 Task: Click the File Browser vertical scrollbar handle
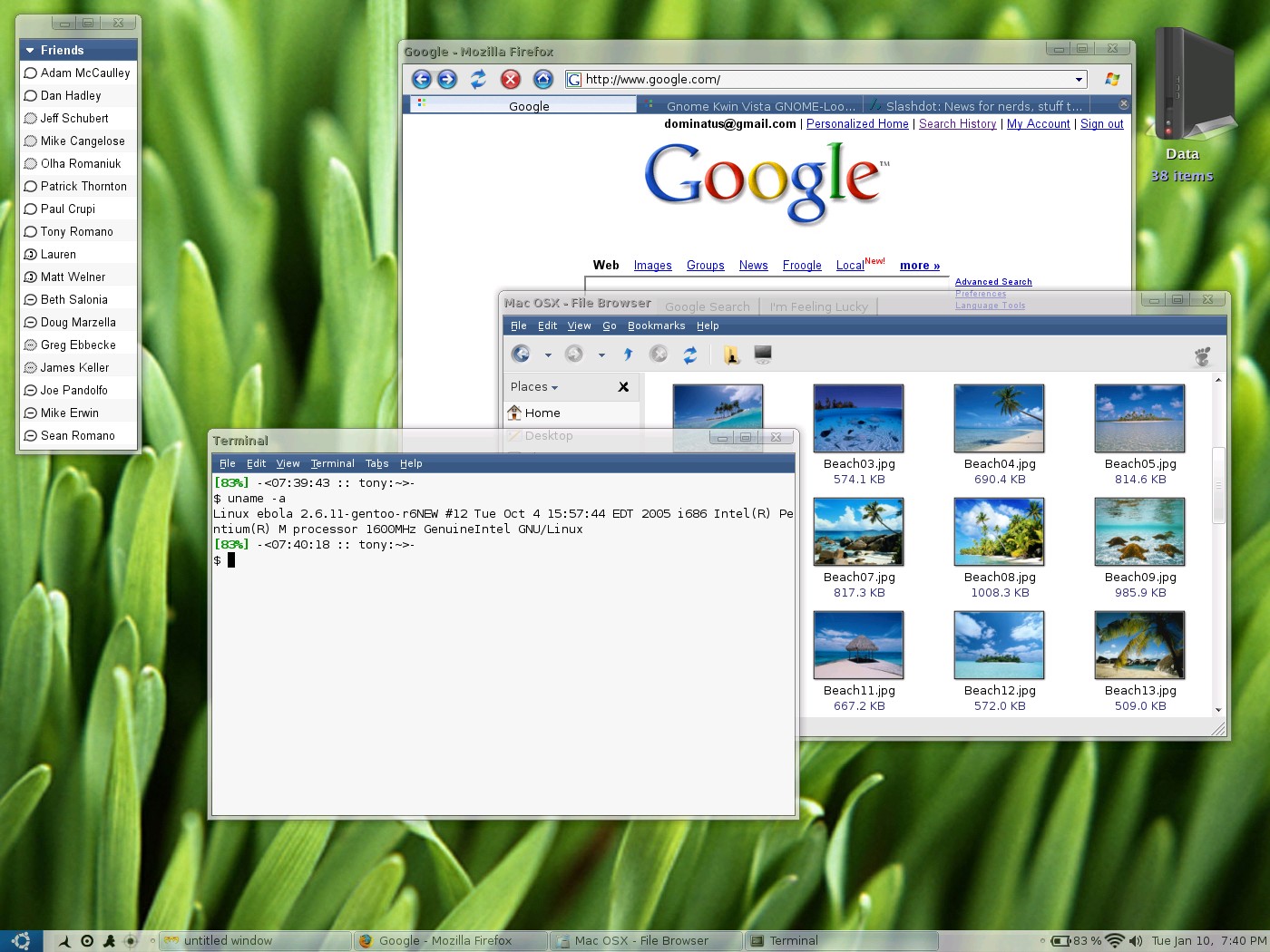[x=1218, y=484]
